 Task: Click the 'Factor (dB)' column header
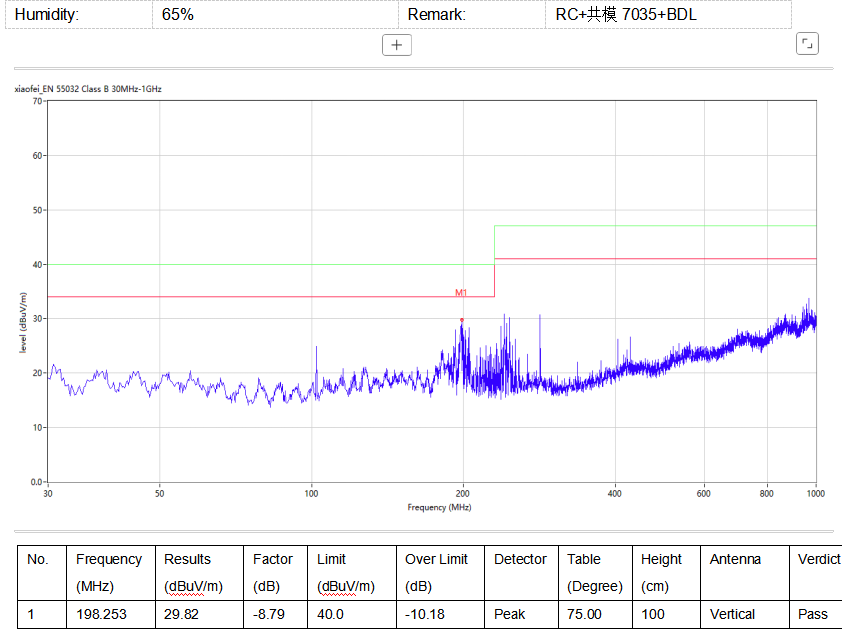click(273, 573)
